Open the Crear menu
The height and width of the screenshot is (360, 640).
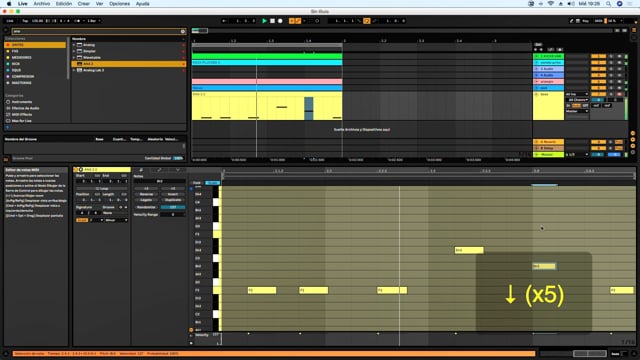[84, 4]
